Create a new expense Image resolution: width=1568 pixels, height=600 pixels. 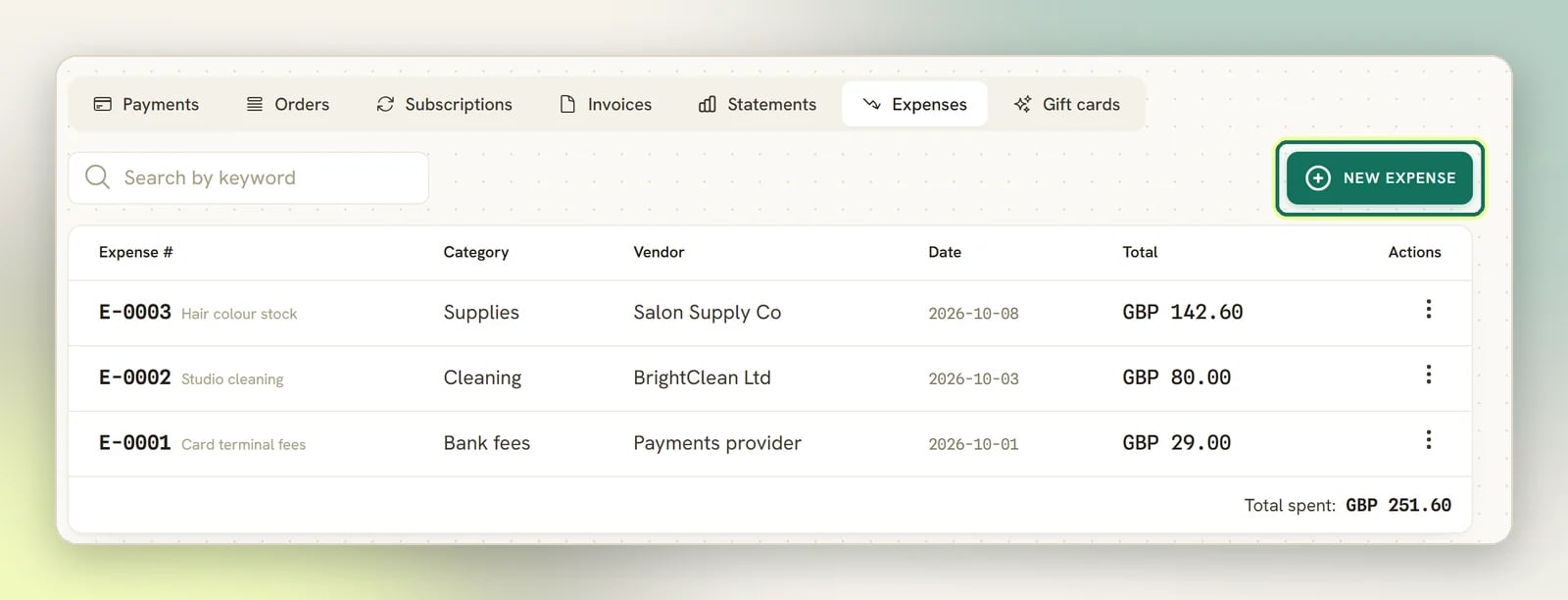point(1380,177)
